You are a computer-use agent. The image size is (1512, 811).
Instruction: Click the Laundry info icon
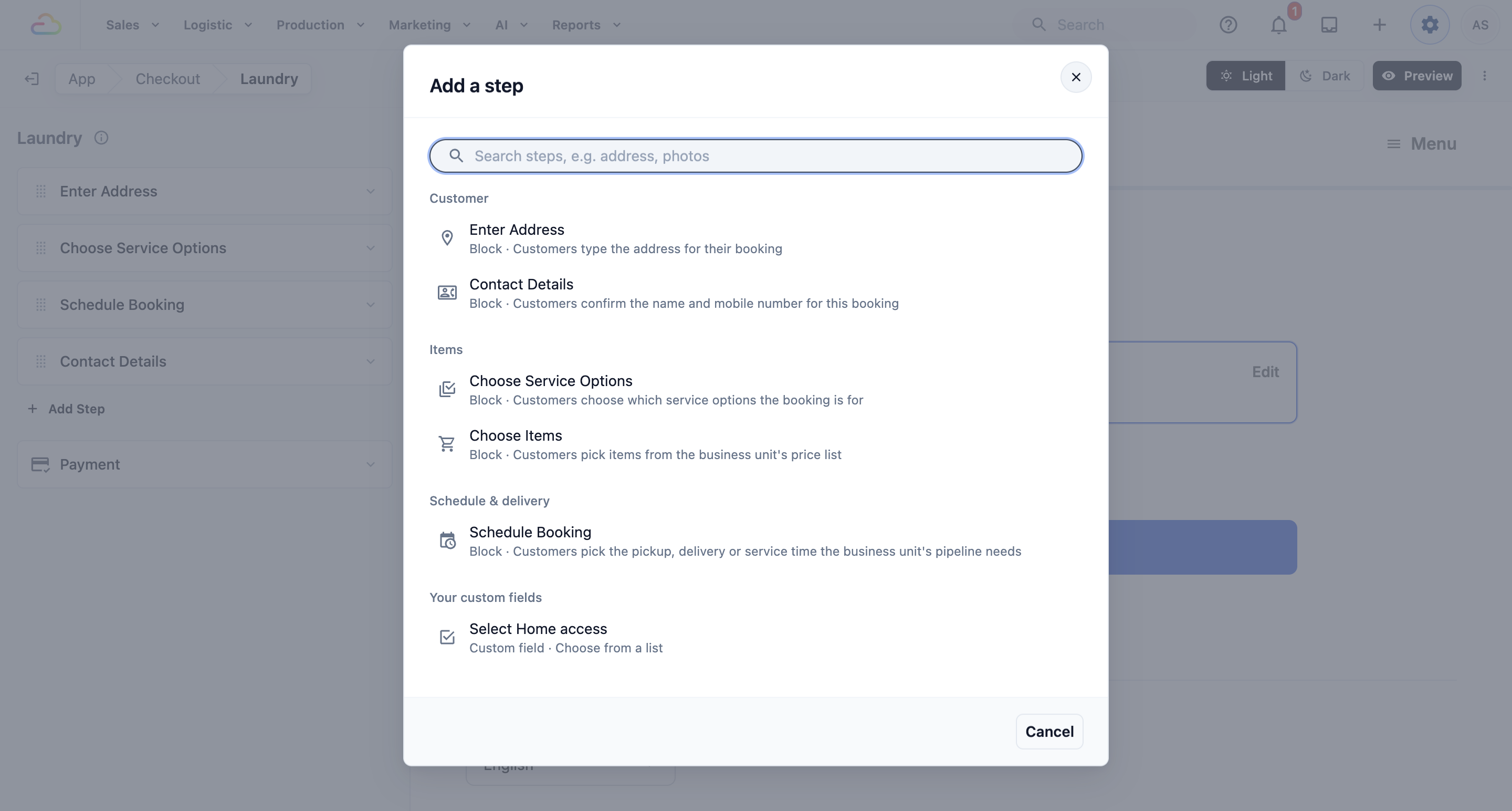click(x=101, y=138)
